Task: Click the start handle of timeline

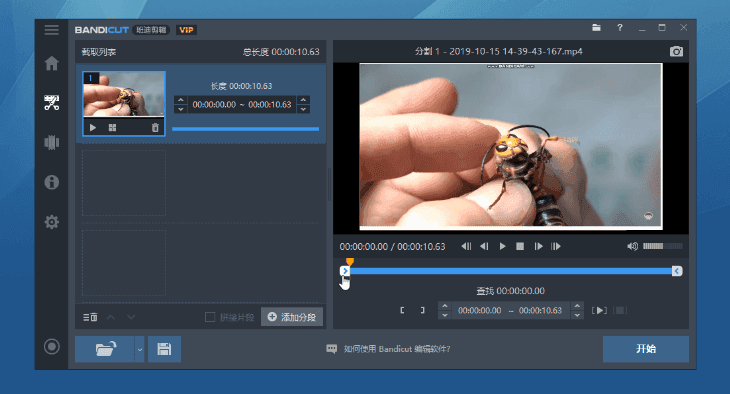Action: 345,271
